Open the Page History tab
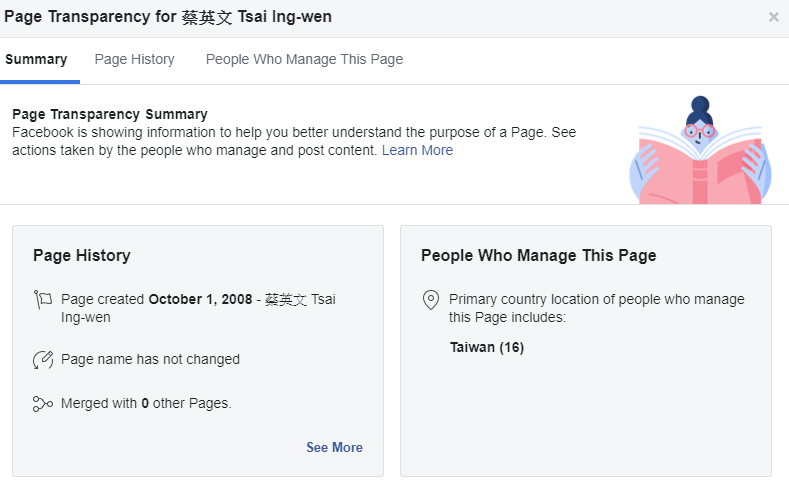The width and height of the screenshot is (789, 487). [x=134, y=60]
